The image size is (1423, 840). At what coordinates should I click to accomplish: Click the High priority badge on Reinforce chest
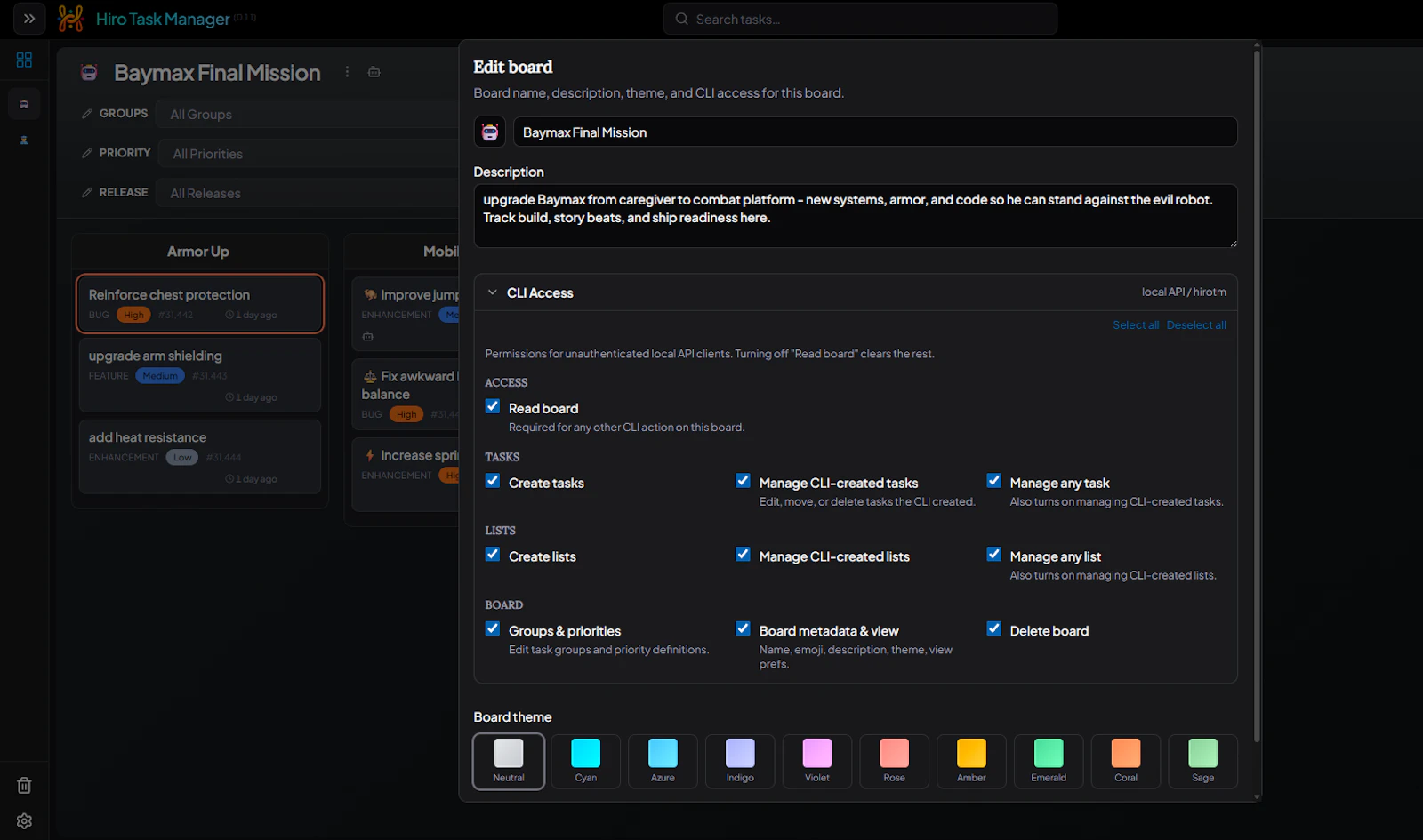coord(133,316)
